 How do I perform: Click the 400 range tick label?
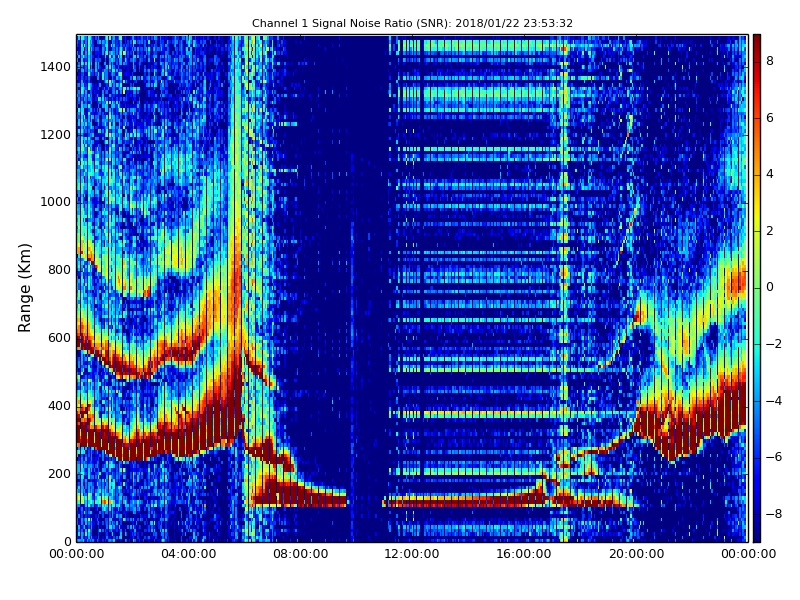[59, 406]
